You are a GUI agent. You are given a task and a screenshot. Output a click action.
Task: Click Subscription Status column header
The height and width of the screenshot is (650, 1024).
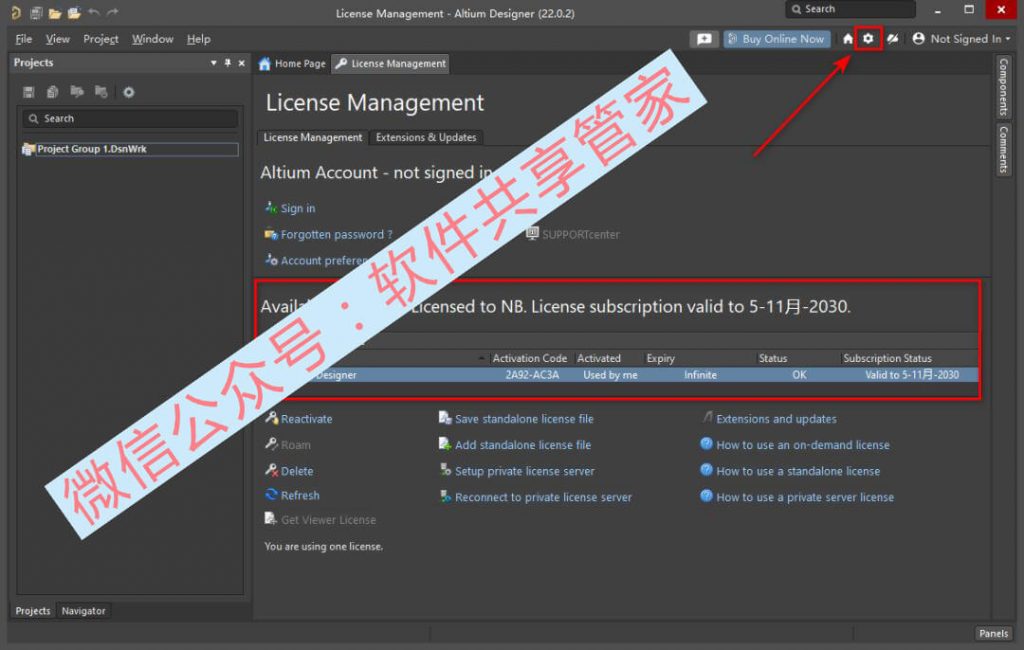(887, 358)
